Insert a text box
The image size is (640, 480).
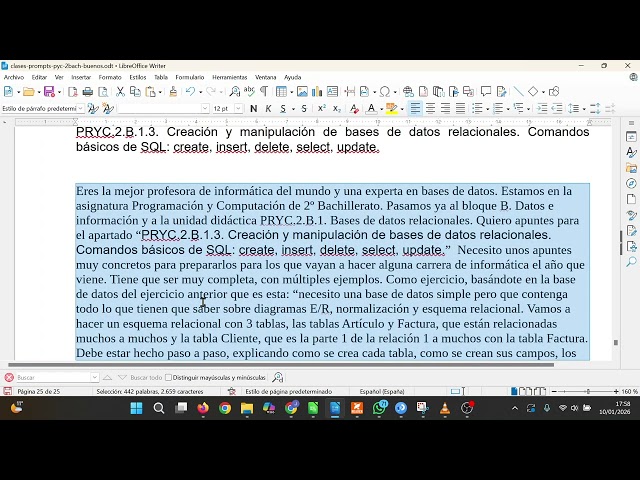click(x=332, y=92)
